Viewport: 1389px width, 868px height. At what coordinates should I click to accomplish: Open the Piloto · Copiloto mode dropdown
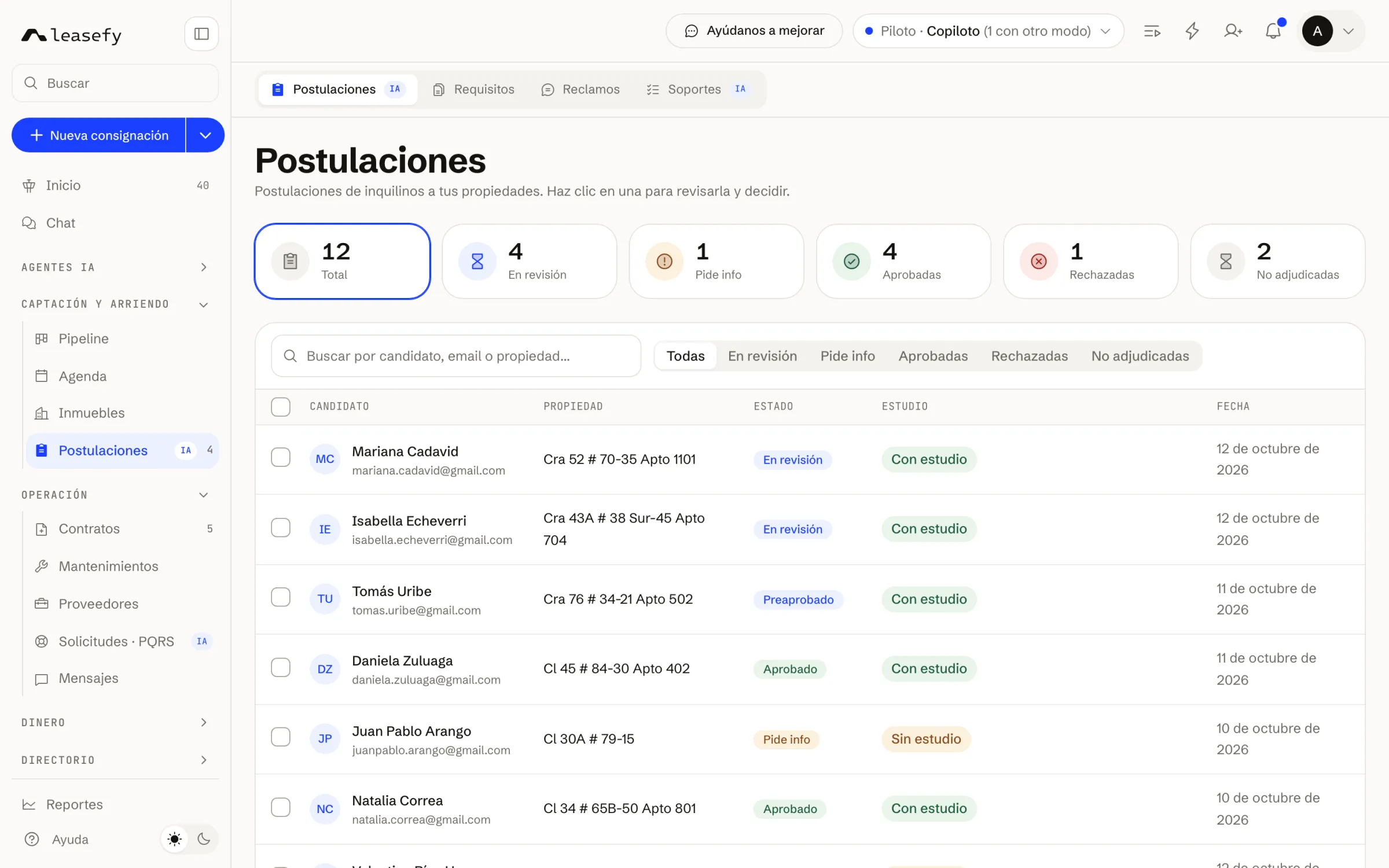coord(989,31)
